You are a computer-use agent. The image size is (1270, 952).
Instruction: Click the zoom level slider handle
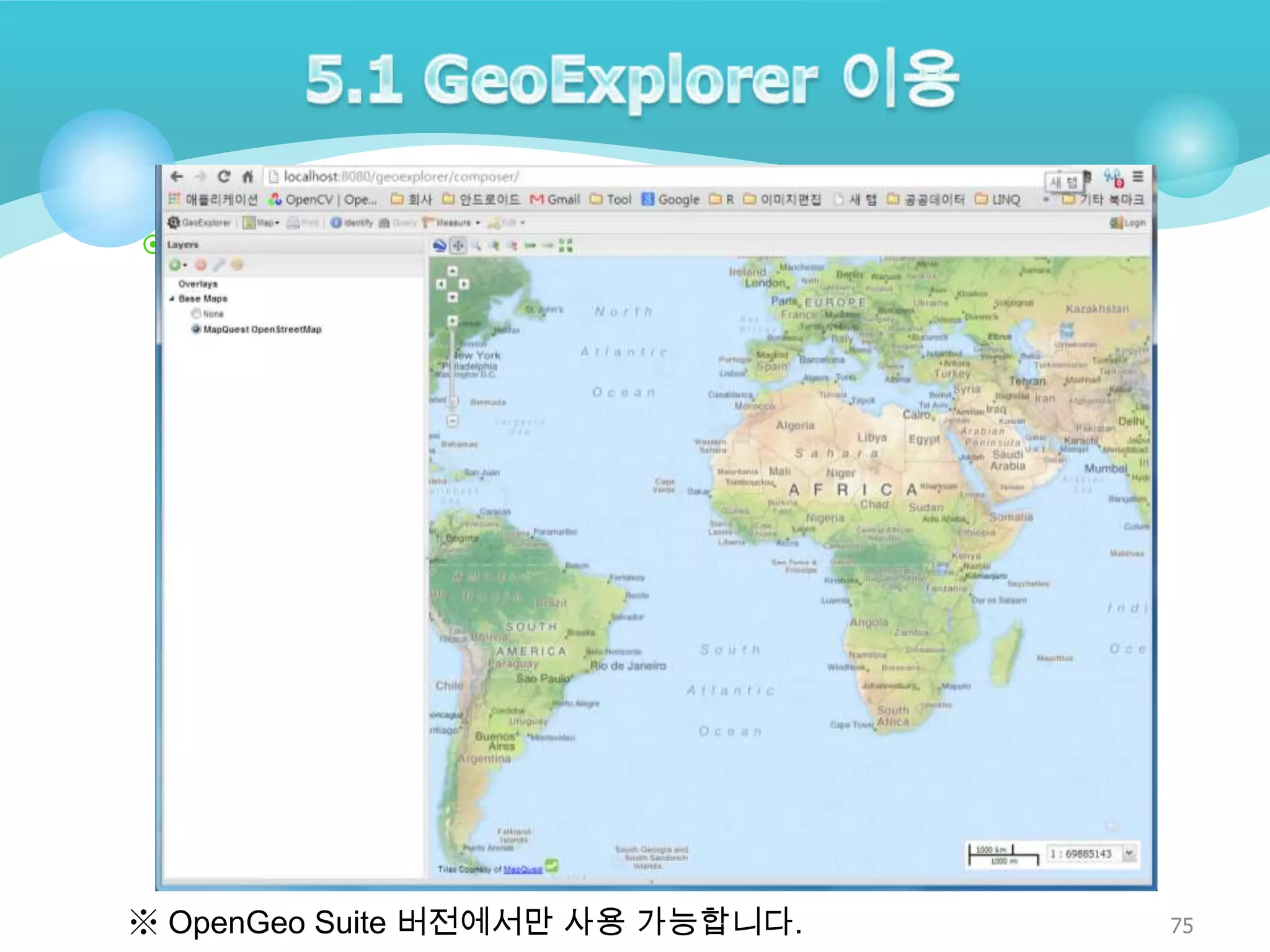pyautogui.click(x=453, y=402)
